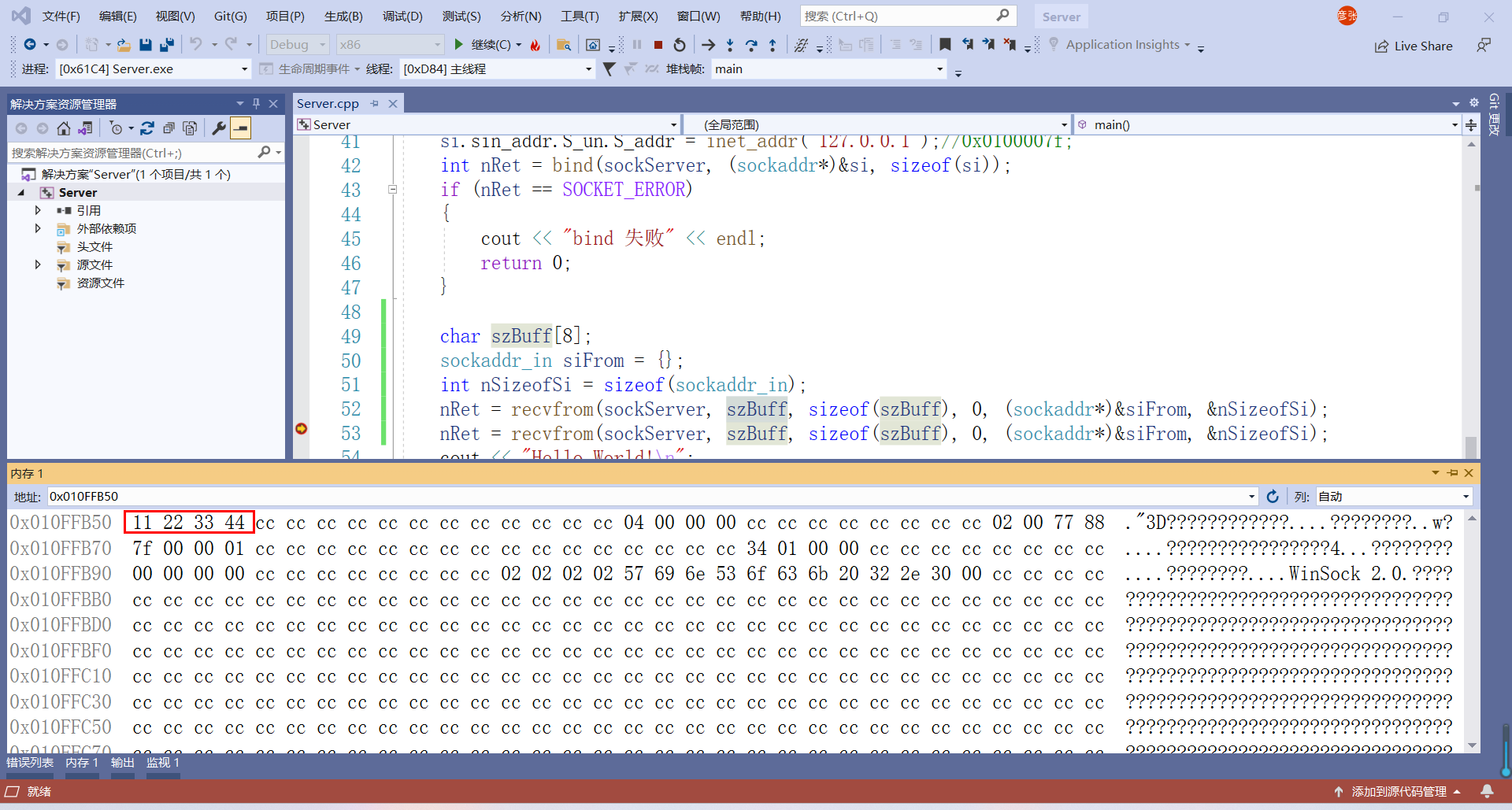Stop debugging with the red square
1512x810 pixels.
click(658, 45)
